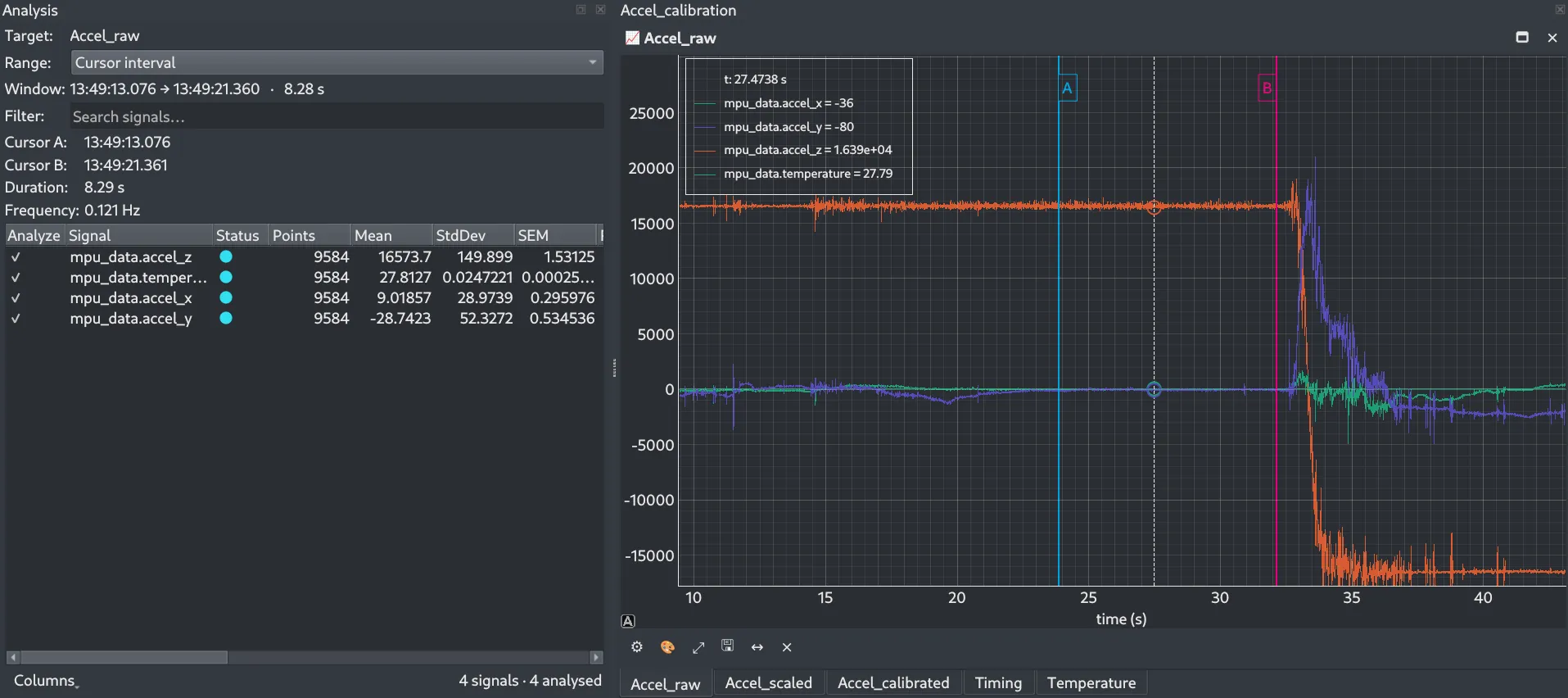Click the Target value Accel_raw
This screenshot has width=1568, height=698.
105,36
